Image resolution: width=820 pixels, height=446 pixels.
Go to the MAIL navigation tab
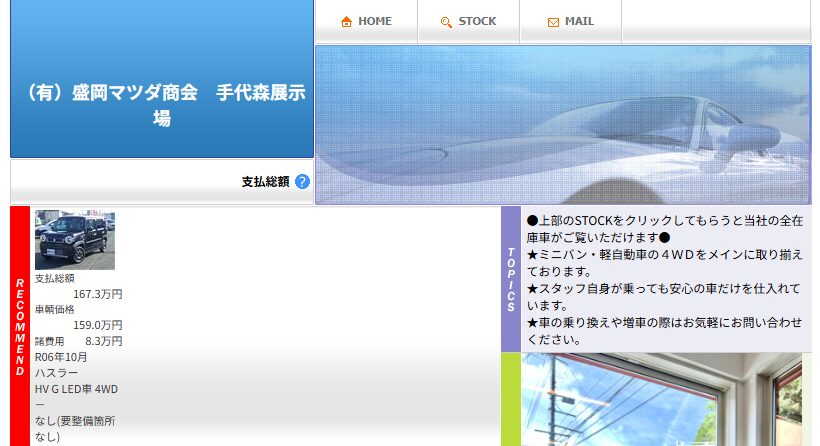pyautogui.click(x=570, y=22)
